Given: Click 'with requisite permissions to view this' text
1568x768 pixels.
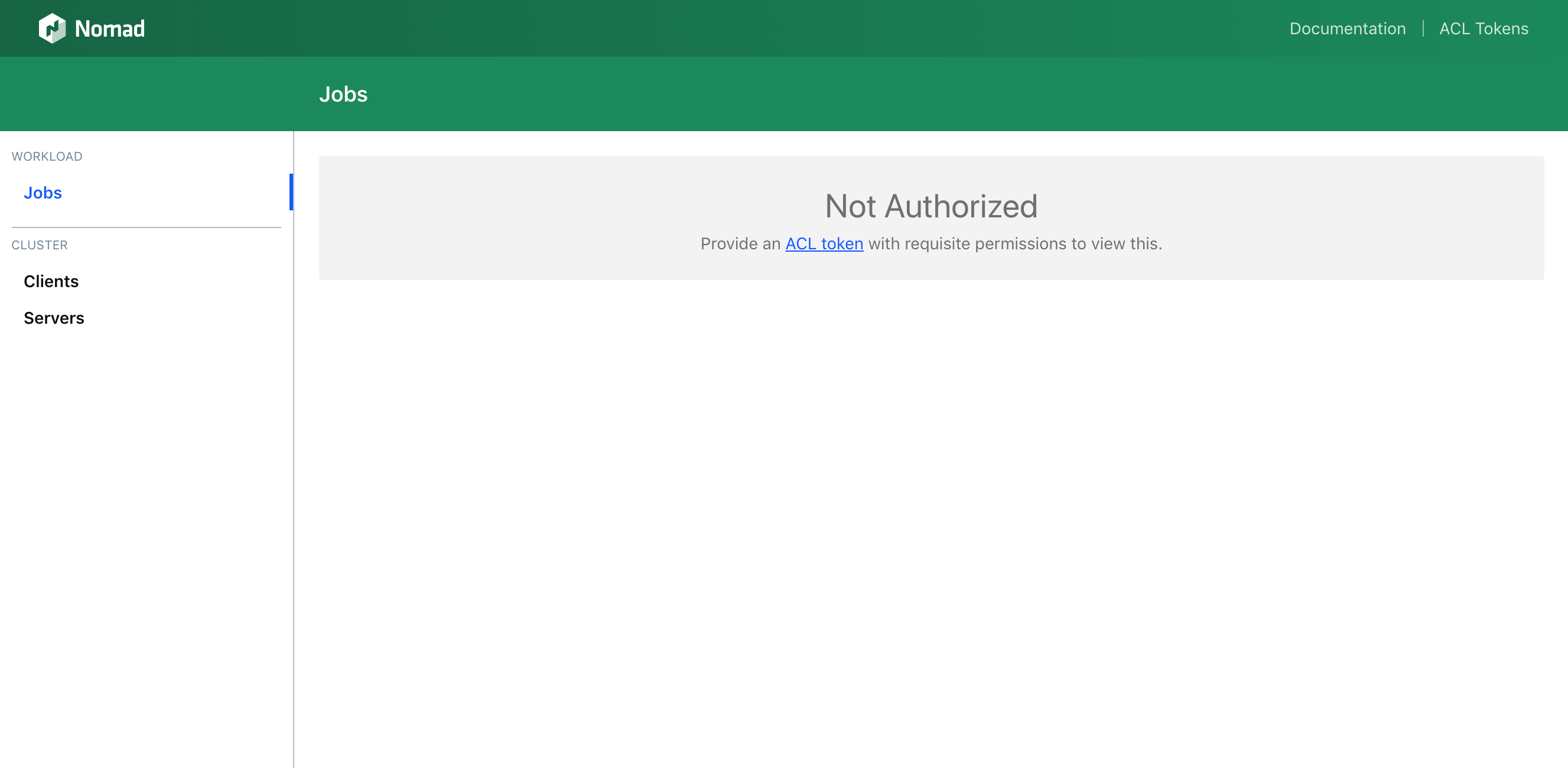Looking at the screenshot, I should (x=1014, y=243).
